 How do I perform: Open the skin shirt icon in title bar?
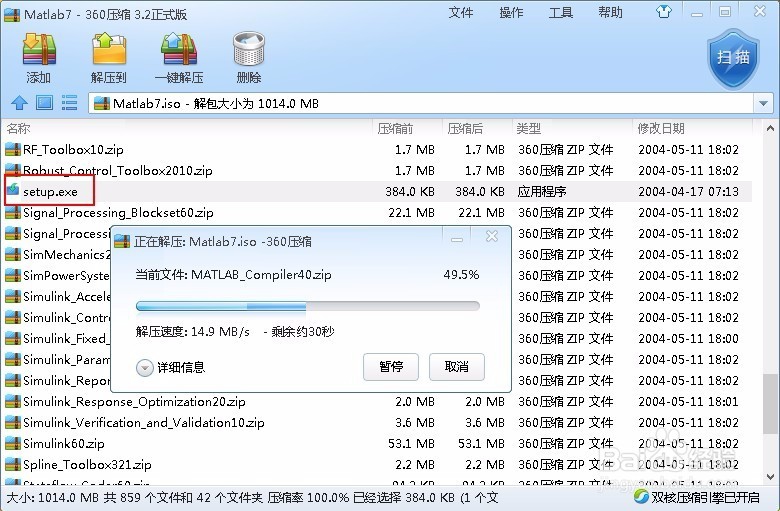[x=664, y=12]
